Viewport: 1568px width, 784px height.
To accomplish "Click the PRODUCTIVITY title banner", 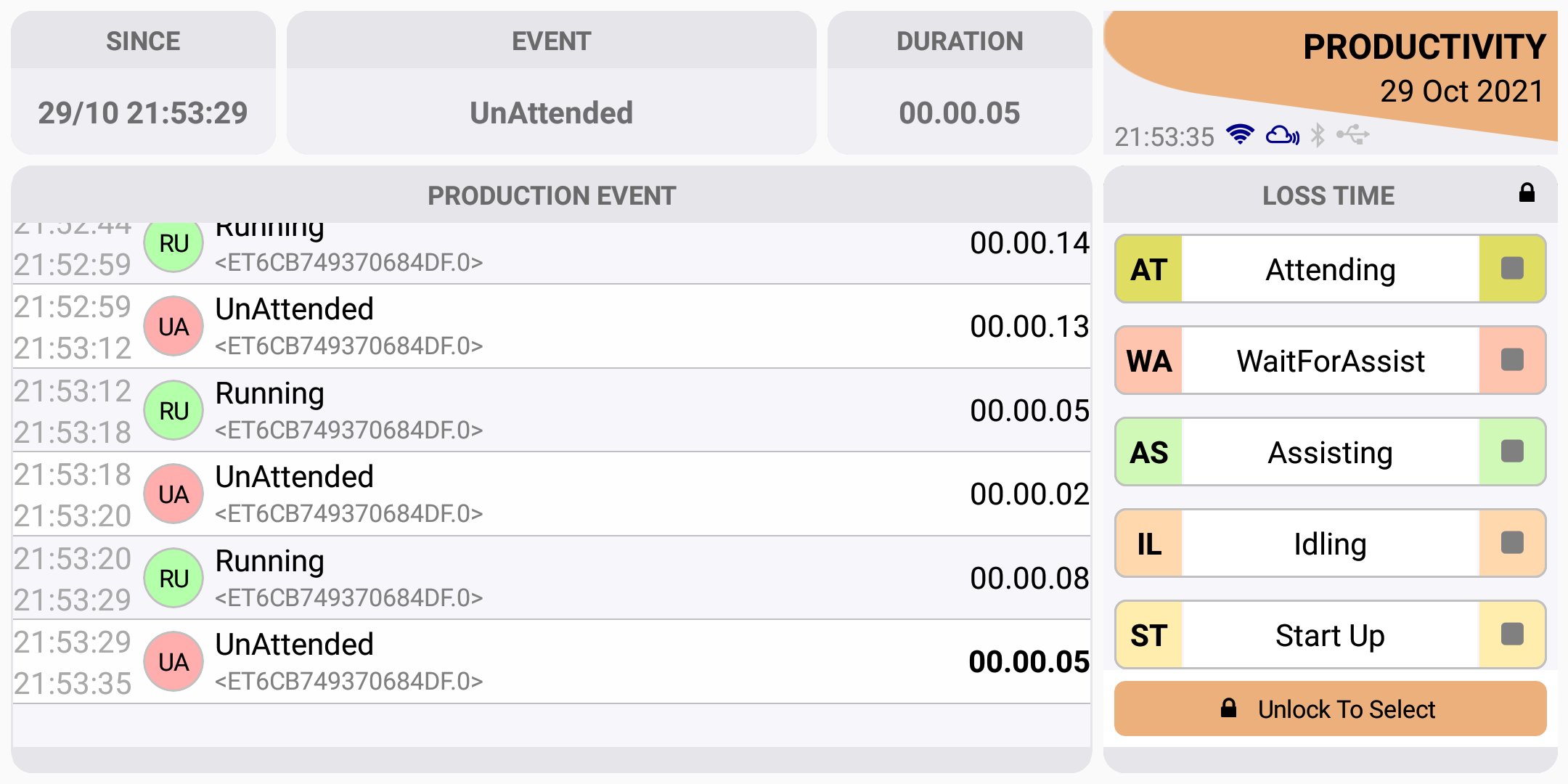I will [x=1424, y=46].
